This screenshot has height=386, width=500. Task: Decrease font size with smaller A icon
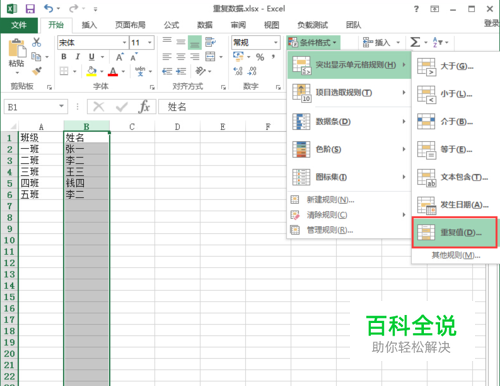click(x=134, y=57)
